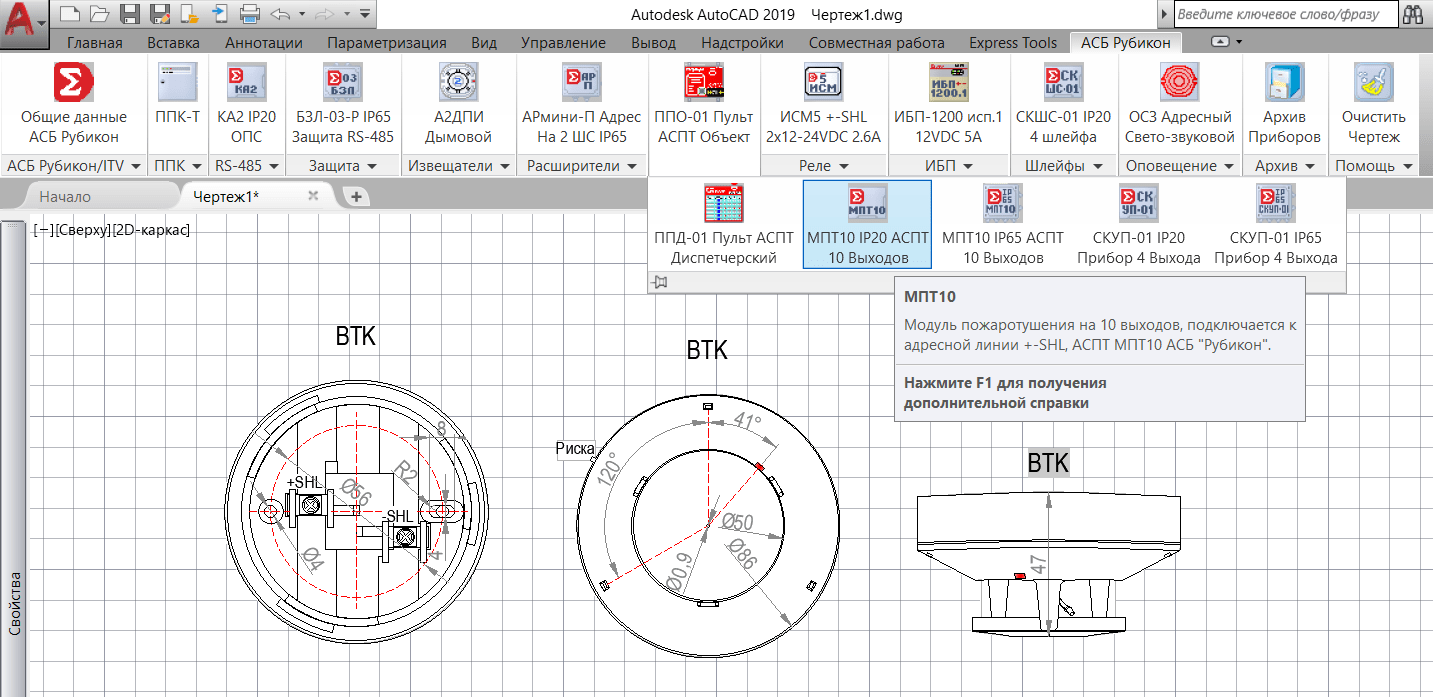Open the Совместная работа tab
Viewport: 1433px width, 697px height.
tap(876, 42)
